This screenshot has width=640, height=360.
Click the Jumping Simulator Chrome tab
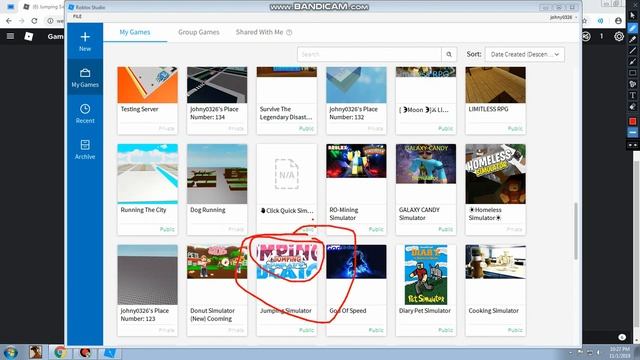coord(43,7)
